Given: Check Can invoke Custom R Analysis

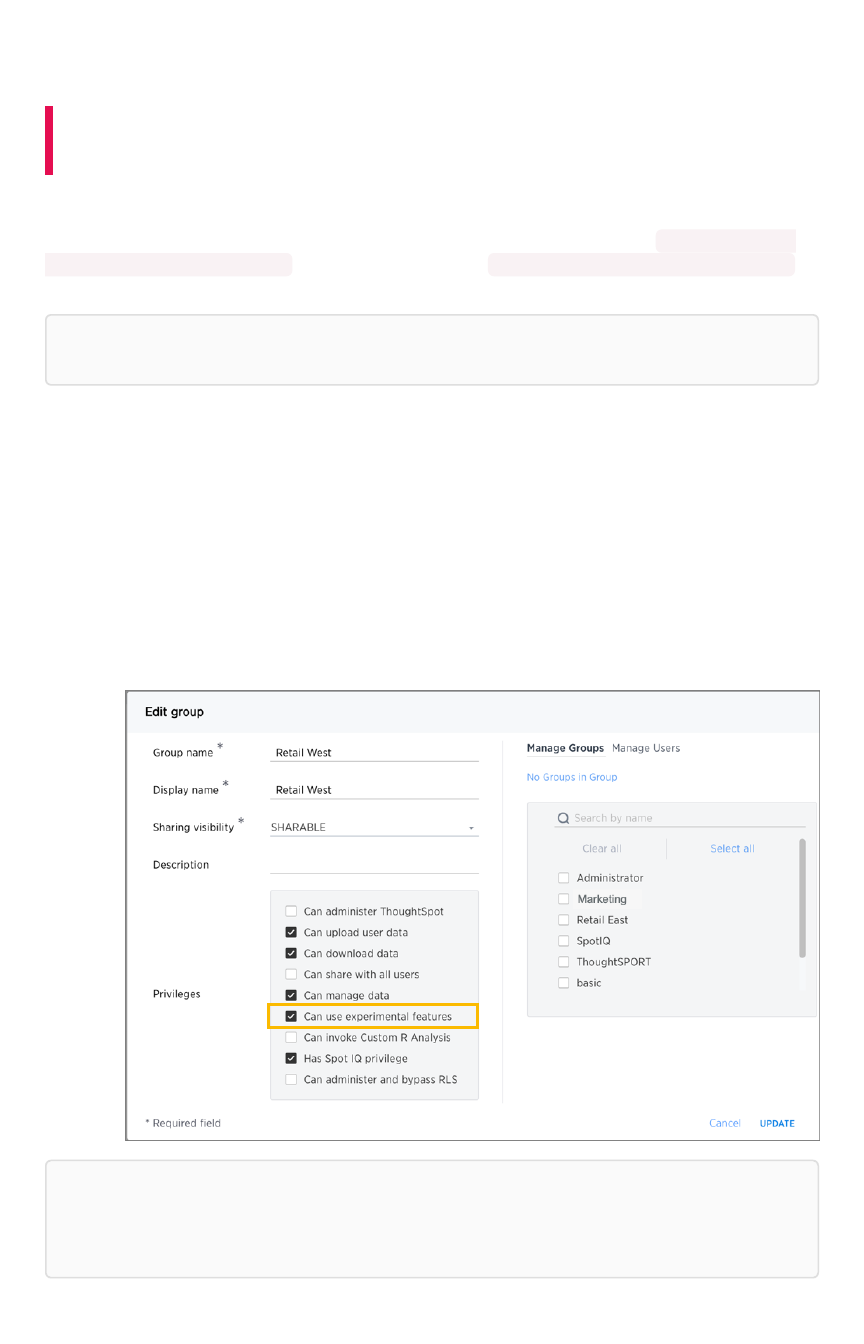Looking at the screenshot, I should coord(291,1038).
